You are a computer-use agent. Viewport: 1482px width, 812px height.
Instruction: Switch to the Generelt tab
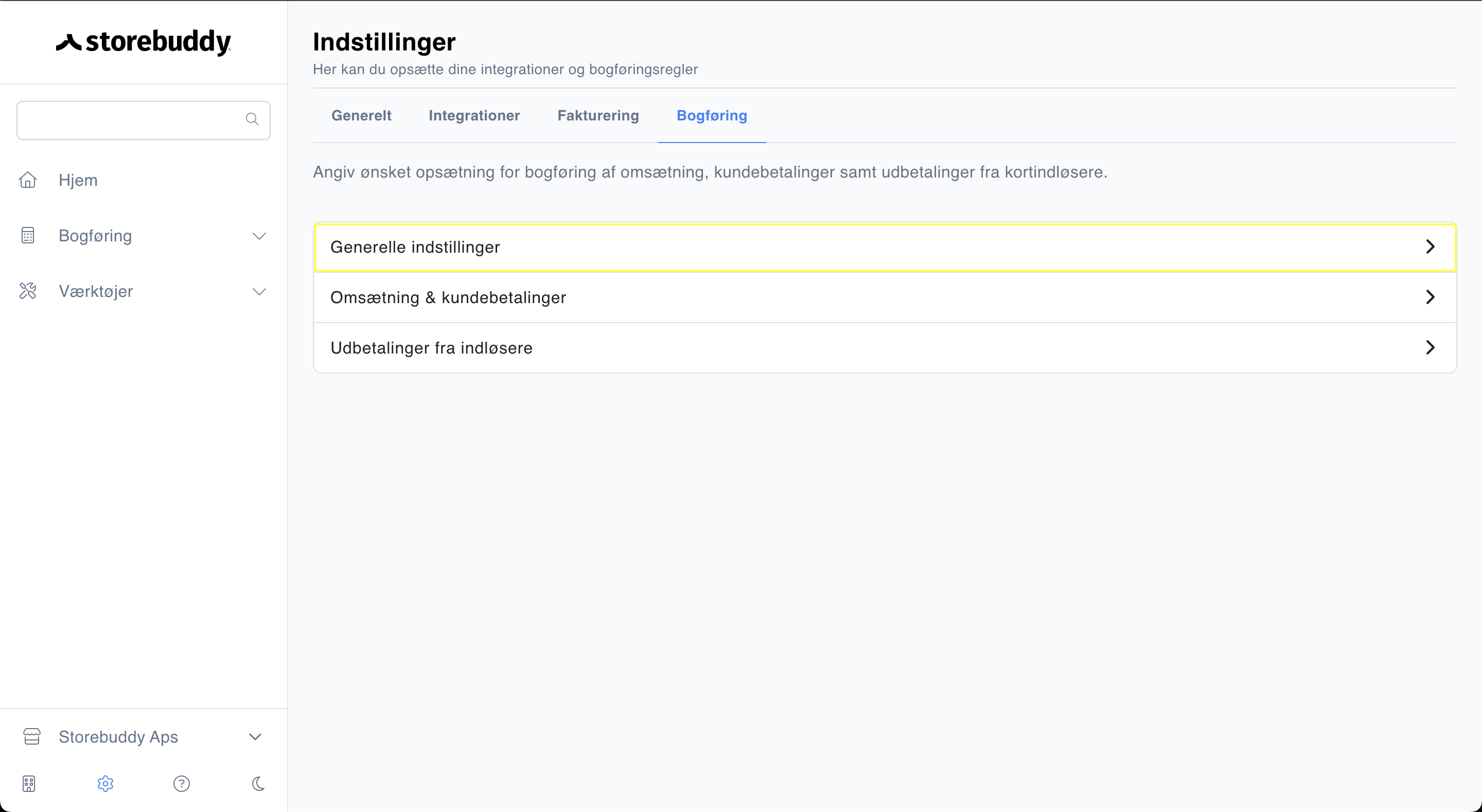[x=361, y=116]
